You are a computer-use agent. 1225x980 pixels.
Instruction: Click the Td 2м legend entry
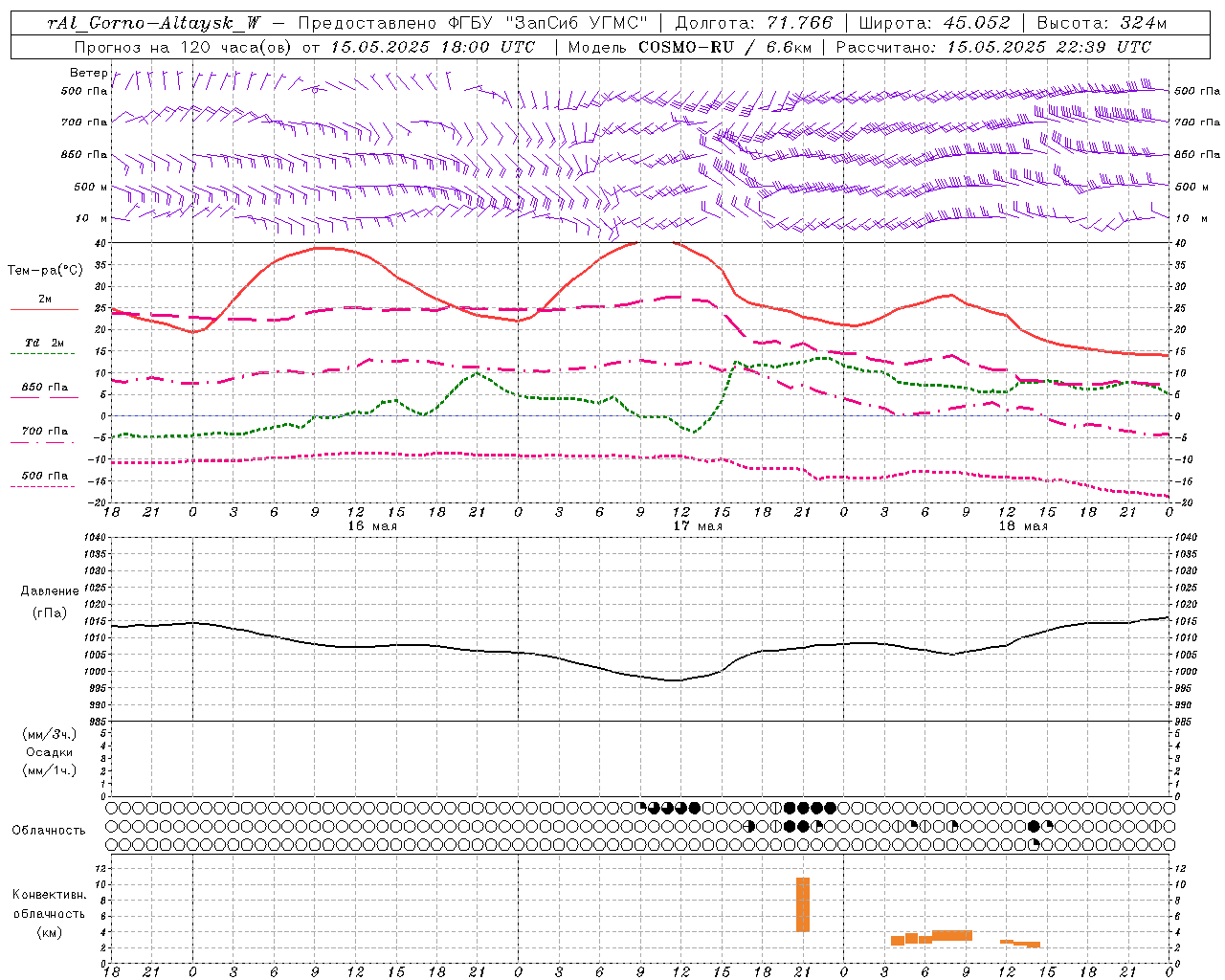coord(44,343)
